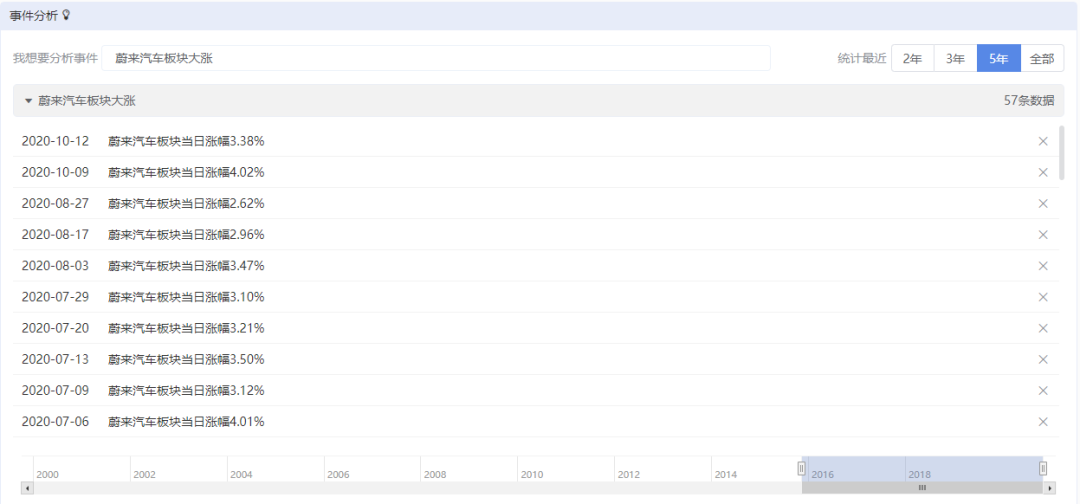The height and width of the screenshot is (504, 1080).
Task: Grab the left handle of timeline range
Action: click(801, 468)
